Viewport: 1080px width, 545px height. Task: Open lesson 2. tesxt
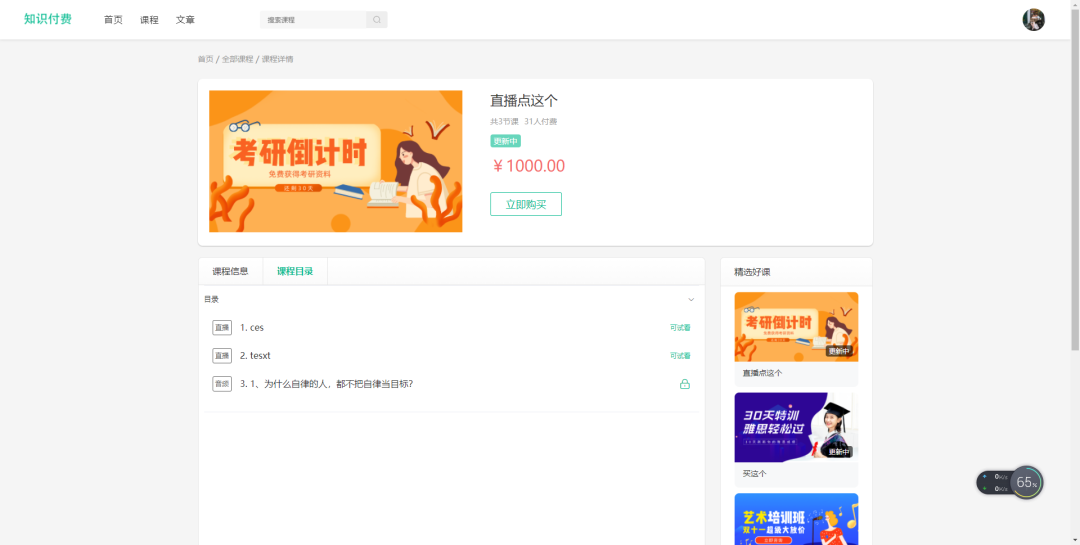[x=256, y=356]
